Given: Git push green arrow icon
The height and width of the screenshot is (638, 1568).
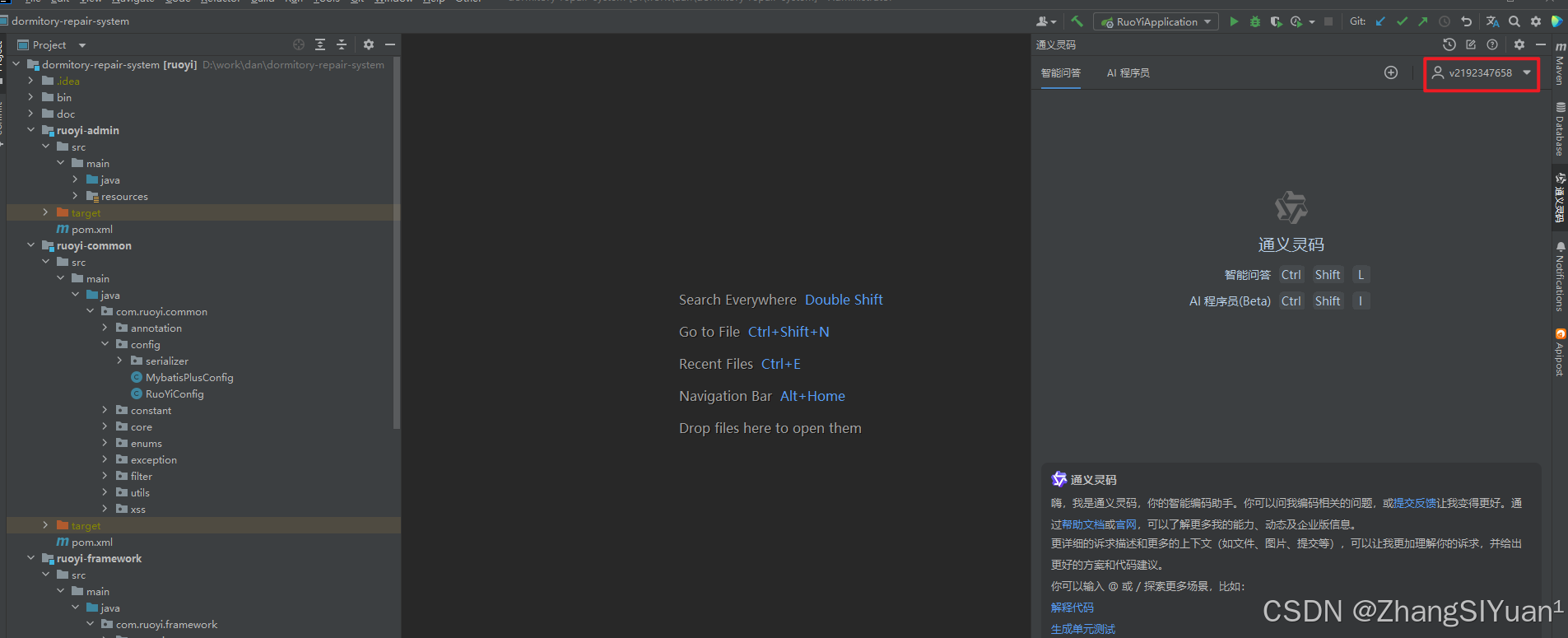Looking at the screenshot, I should [1423, 21].
